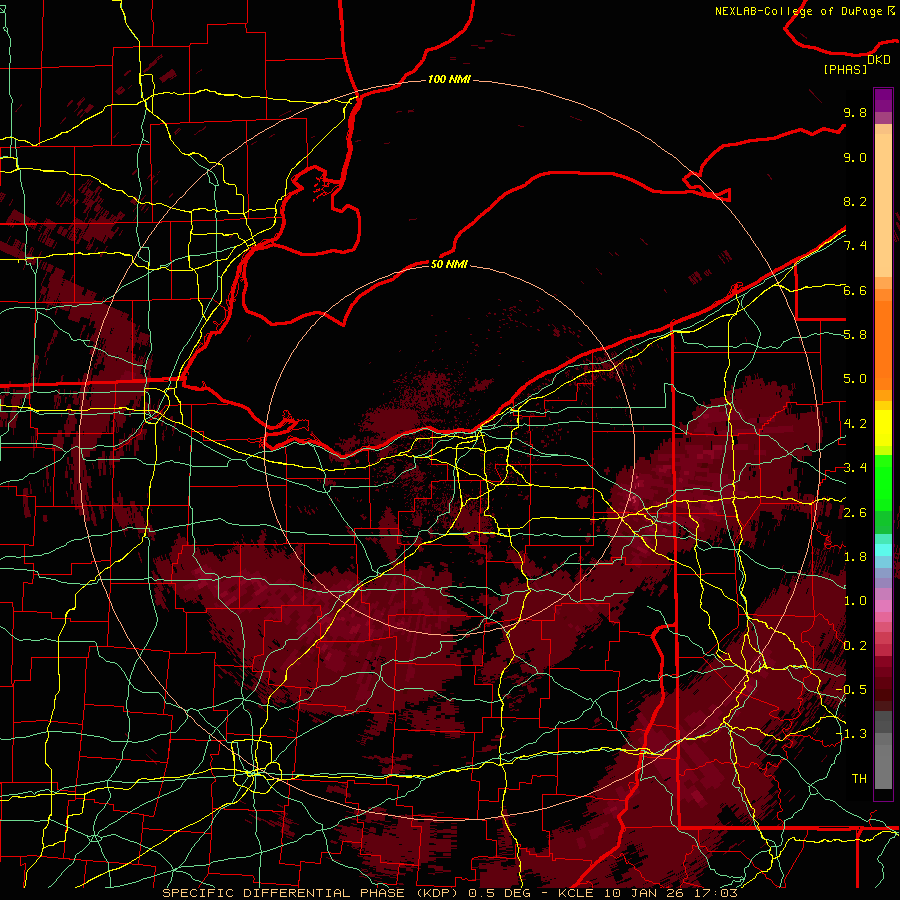Click the 100 NMI range ring label
Screen dimensions: 900x900
(x=449, y=79)
